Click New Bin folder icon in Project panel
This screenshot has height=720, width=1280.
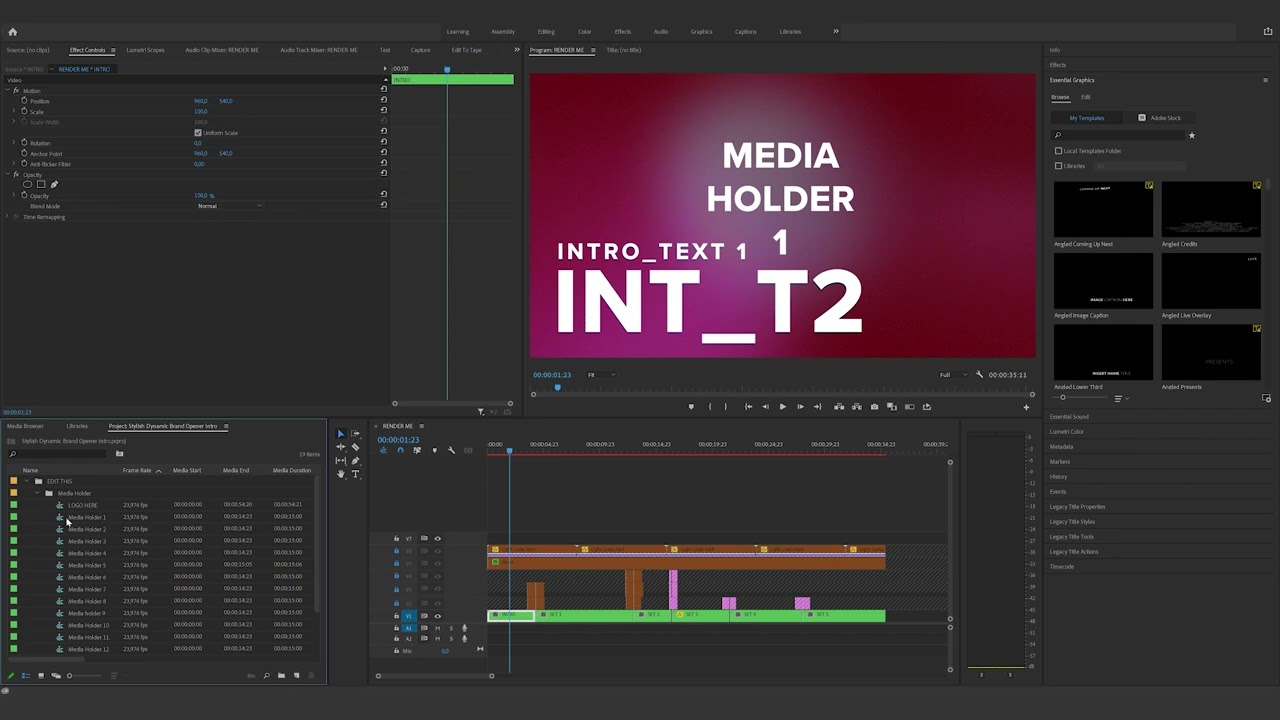tap(281, 676)
